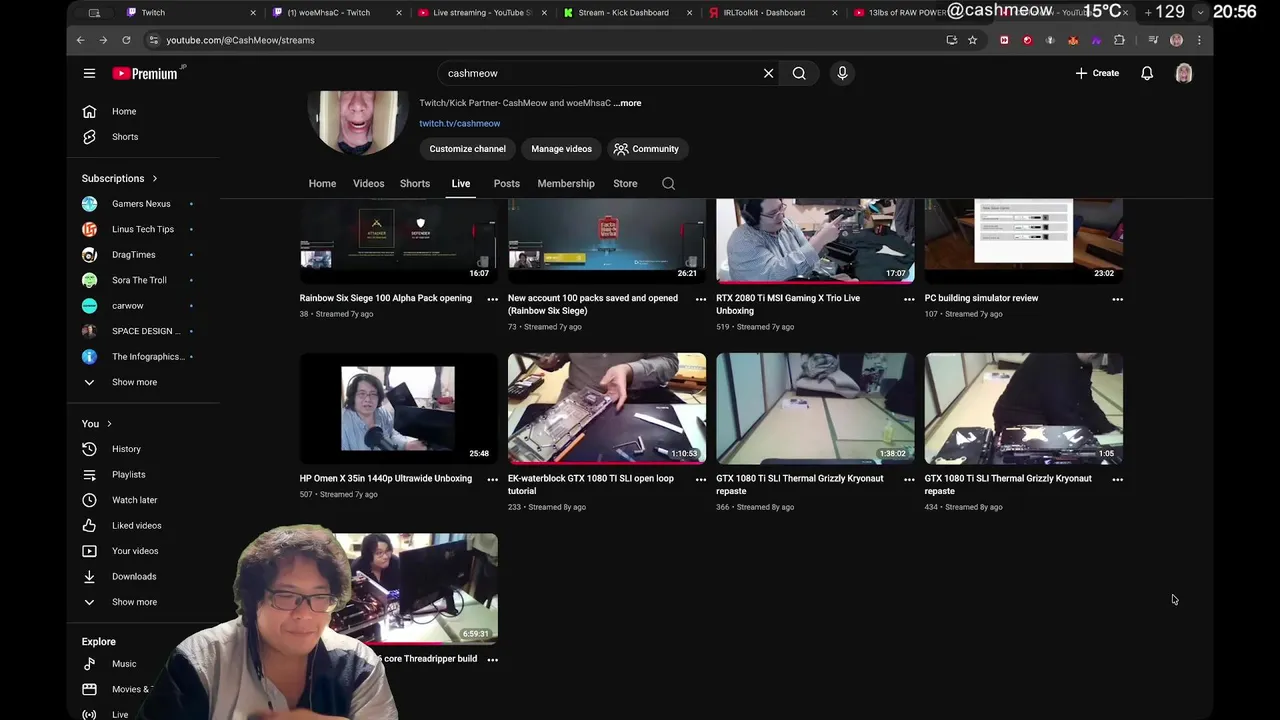The width and height of the screenshot is (1280, 720).
Task: Switch to the channel Shorts tab
Action: point(415,184)
